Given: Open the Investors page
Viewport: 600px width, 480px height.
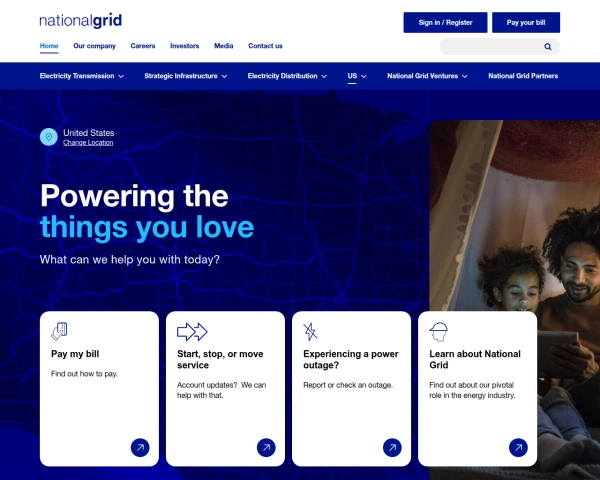Looking at the screenshot, I should (x=184, y=46).
